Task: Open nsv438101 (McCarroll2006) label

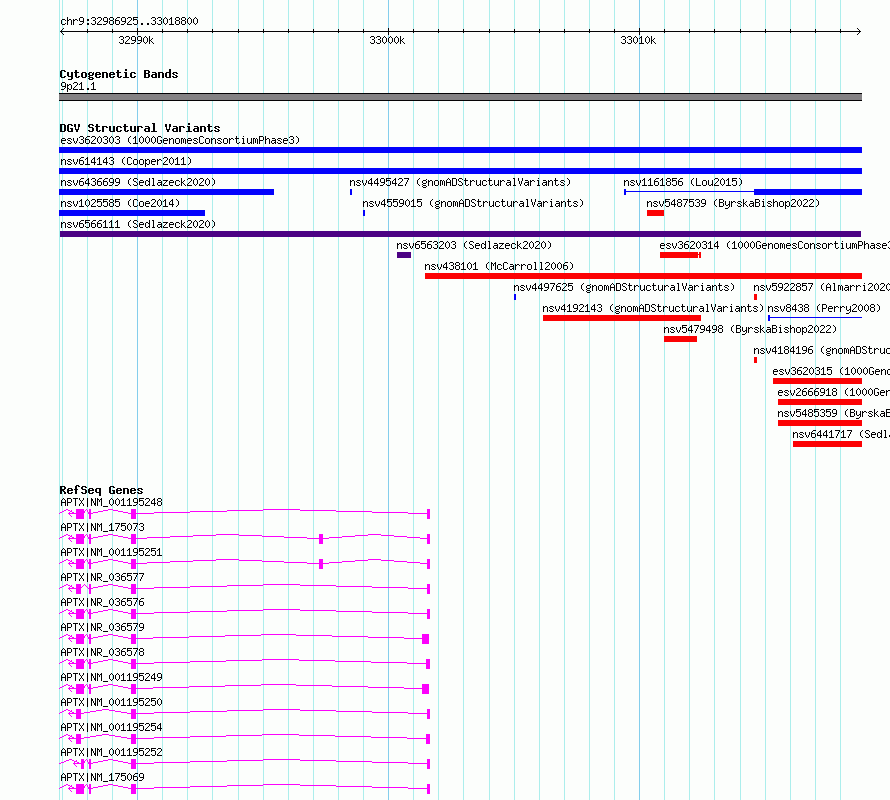Action: tap(499, 266)
